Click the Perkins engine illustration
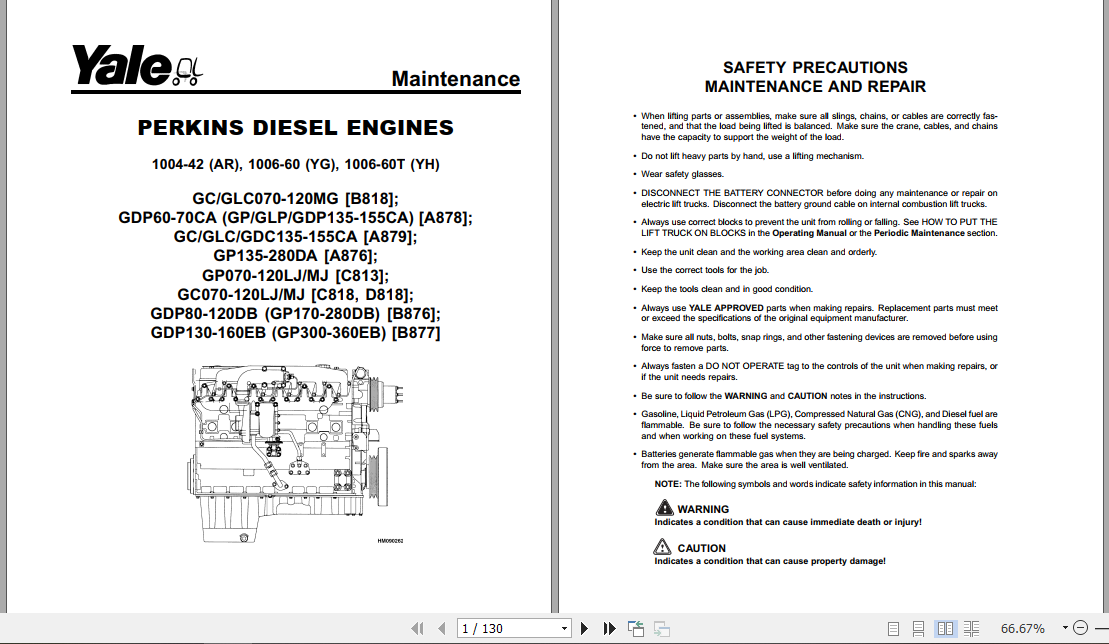The image size is (1109, 644). click(x=297, y=454)
